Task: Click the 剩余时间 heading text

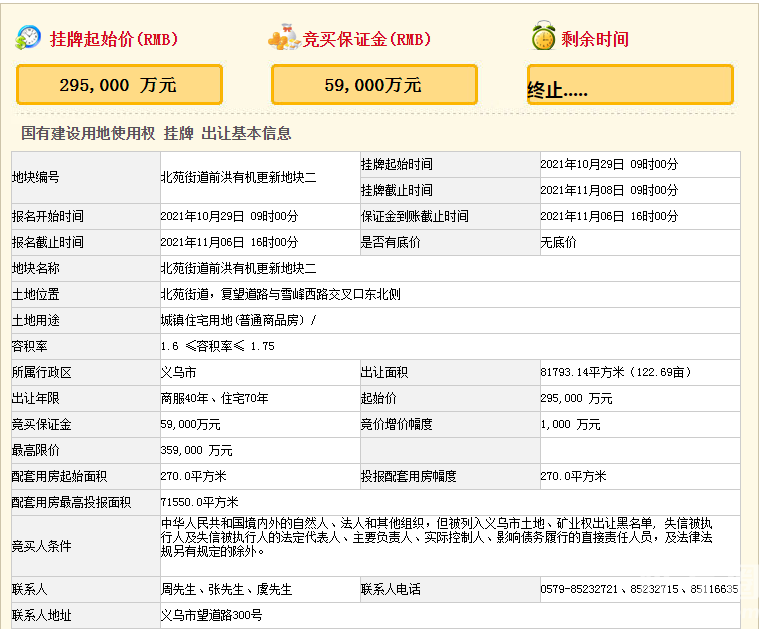Action: coord(595,40)
